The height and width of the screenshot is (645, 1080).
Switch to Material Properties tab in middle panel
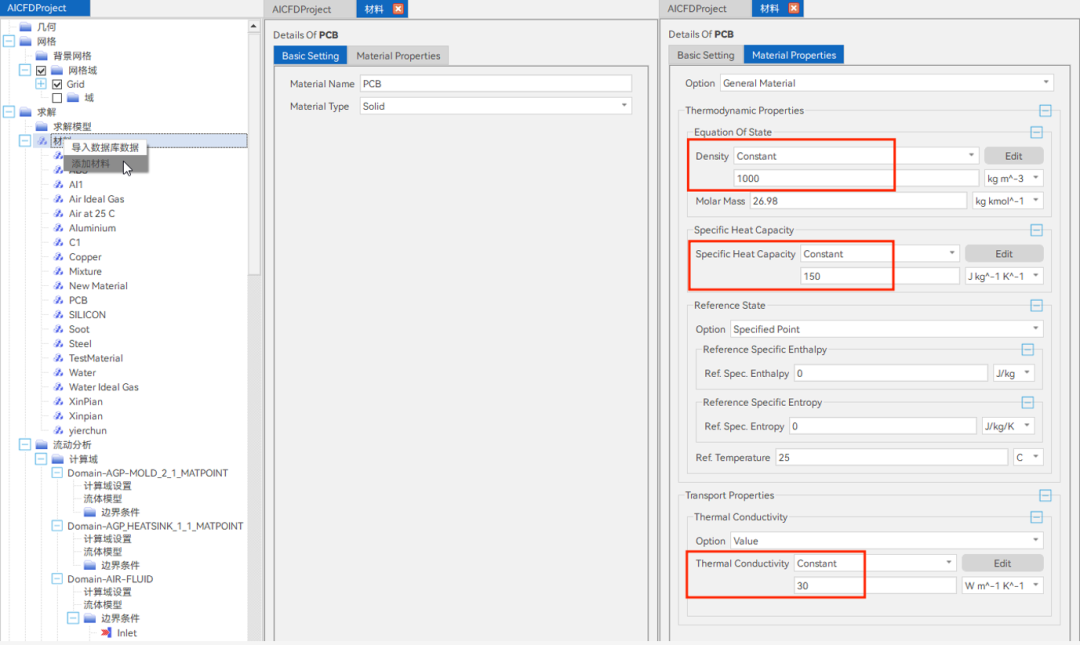[398, 56]
